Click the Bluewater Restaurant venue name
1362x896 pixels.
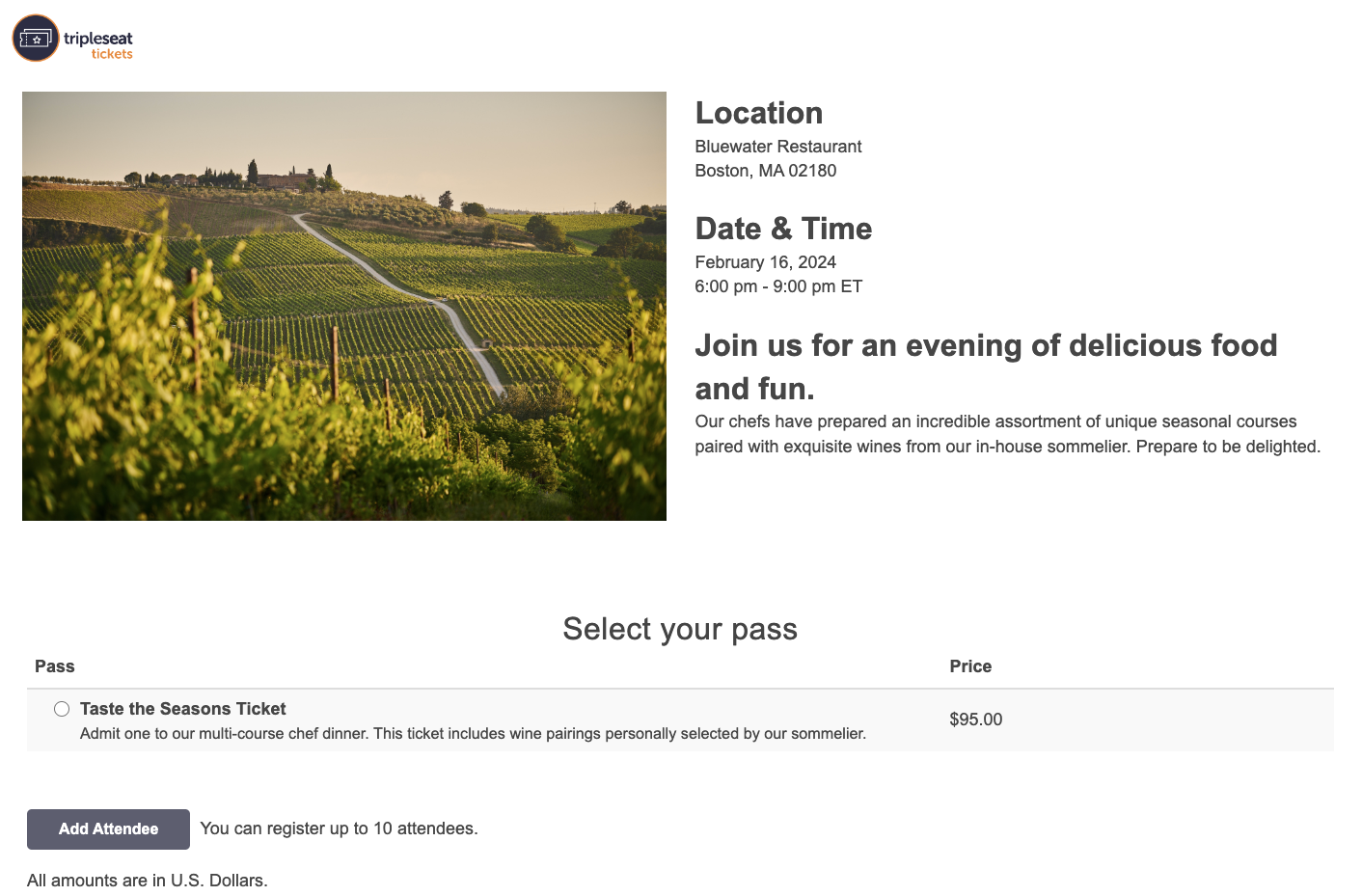point(778,147)
